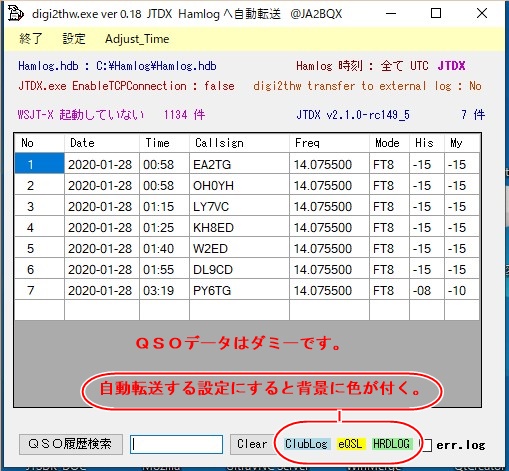Select callsign OH0YH

pyautogui.click(x=239, y=185)
